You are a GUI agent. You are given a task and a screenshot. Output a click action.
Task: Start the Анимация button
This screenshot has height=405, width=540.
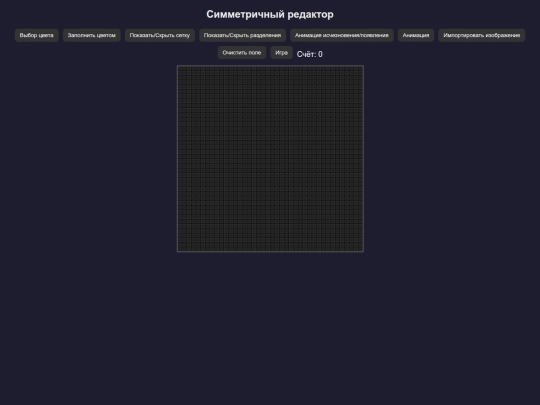click(x=416, y=35)
